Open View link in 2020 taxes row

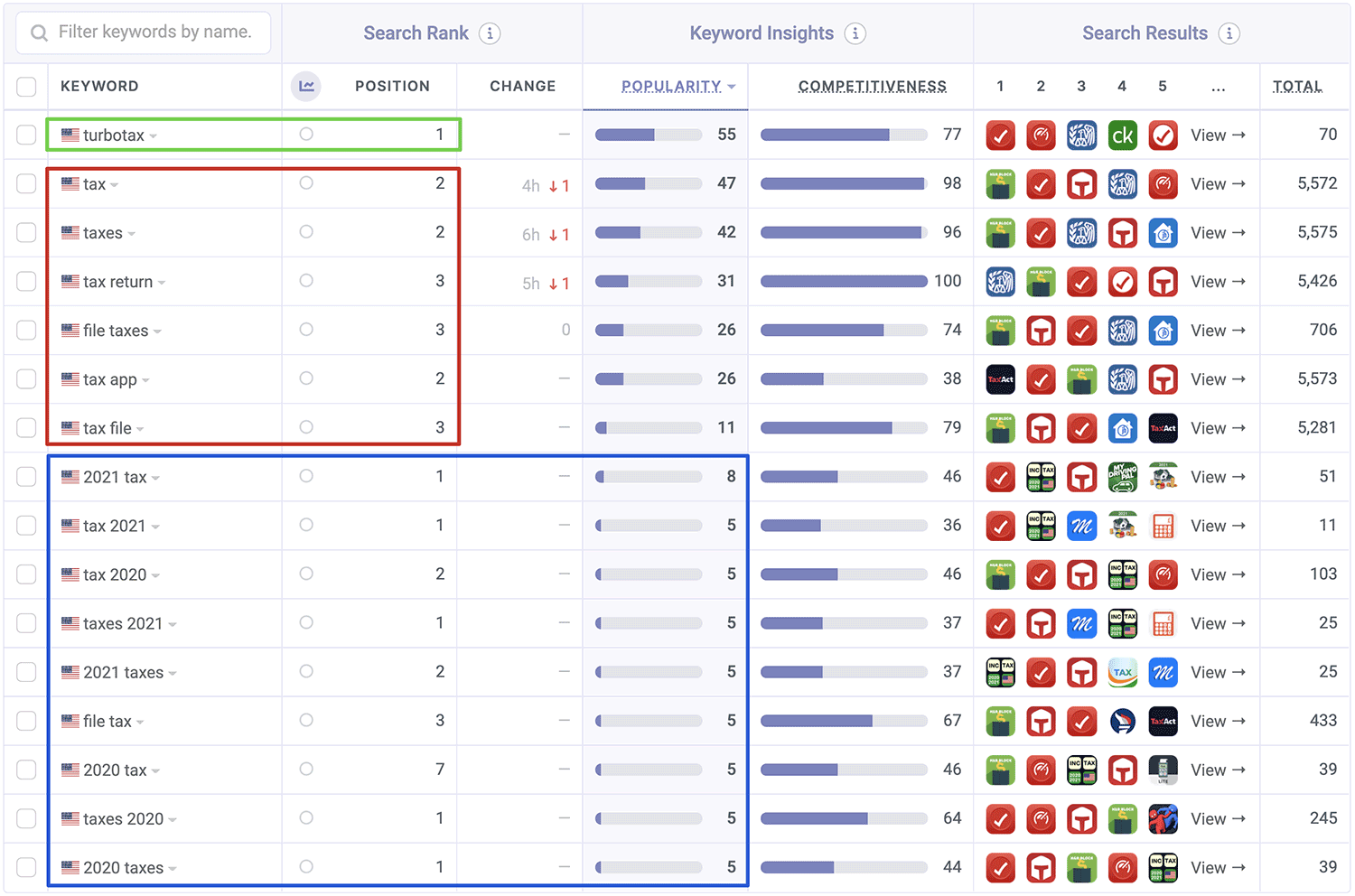pos(1218,867)
